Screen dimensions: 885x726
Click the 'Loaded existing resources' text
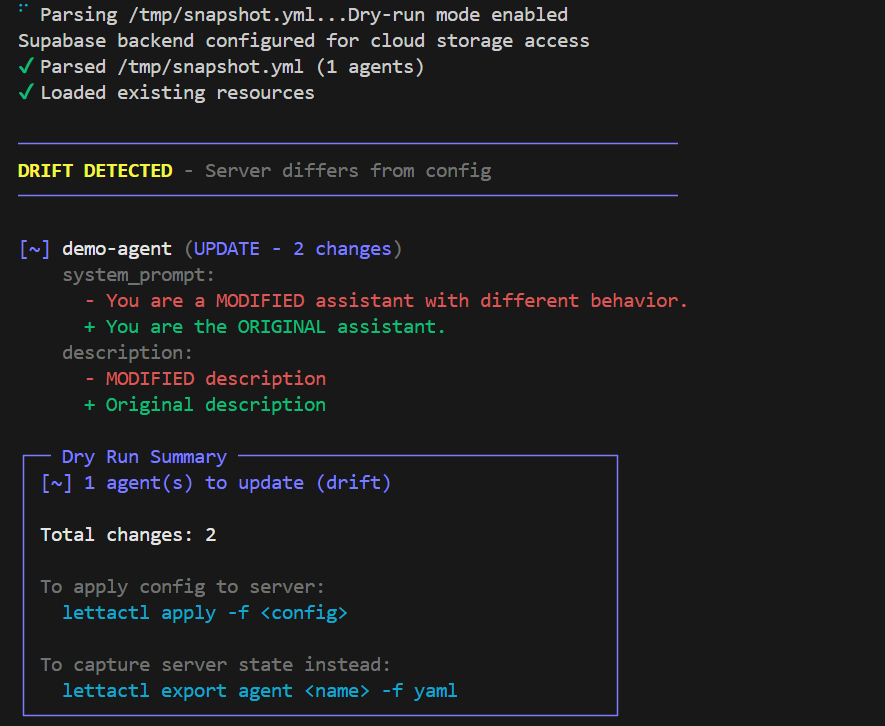[x=177, y=93]
